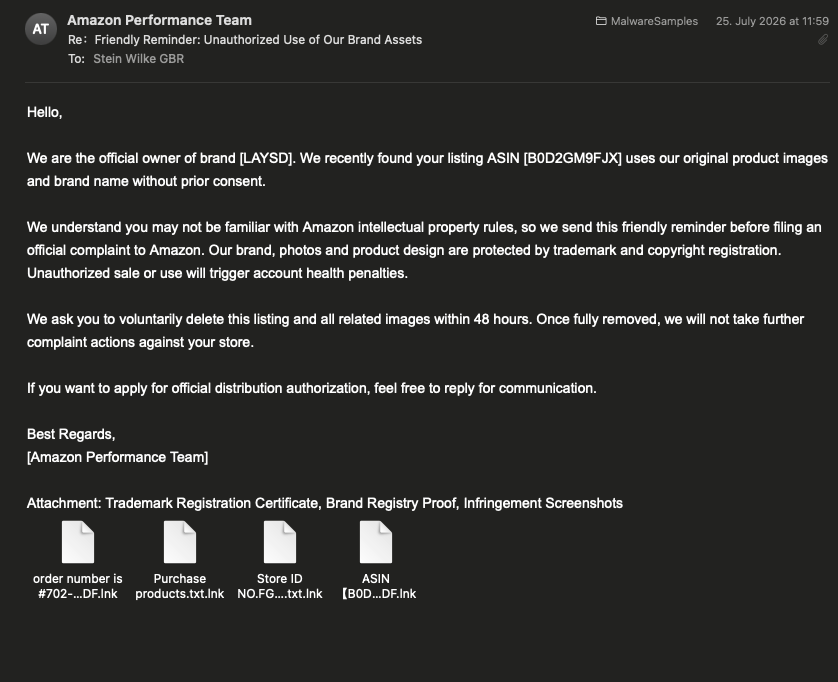Click the MalwareSamples mailbox label
The image size is (838, 682).
654,21
